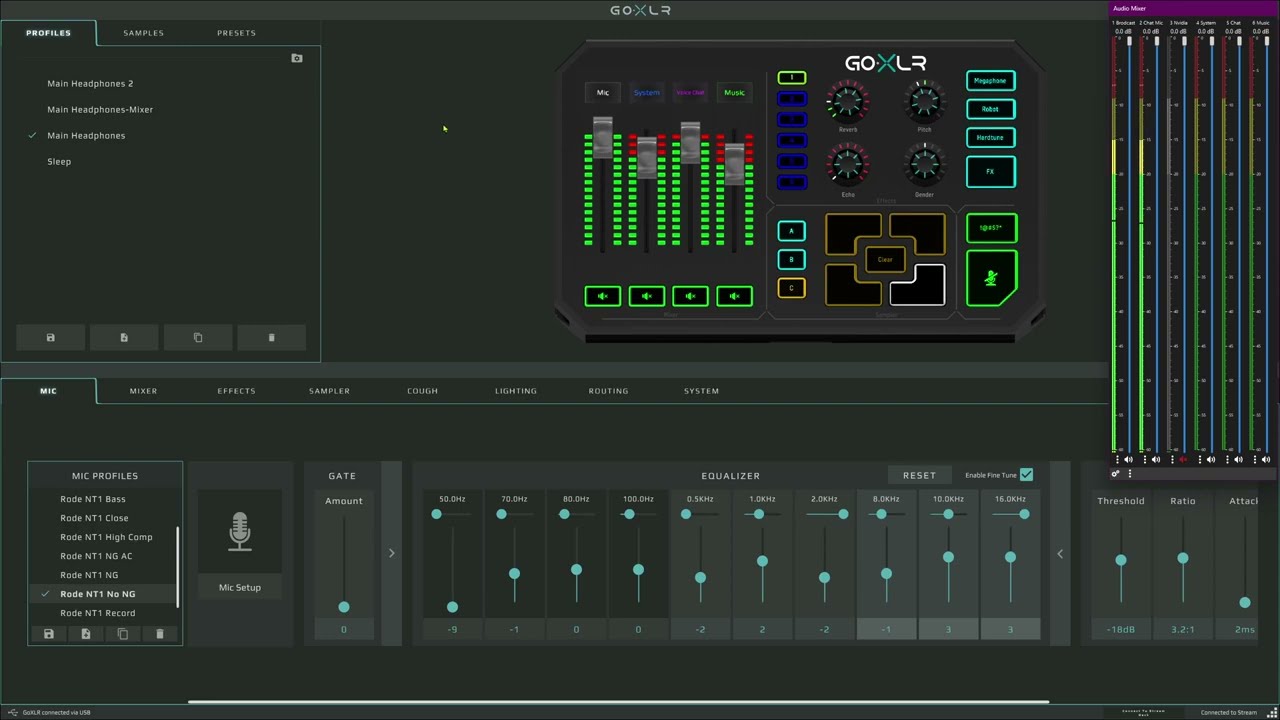
Task: Expand the Gate section with right chevron
Action: pos(391,553)
